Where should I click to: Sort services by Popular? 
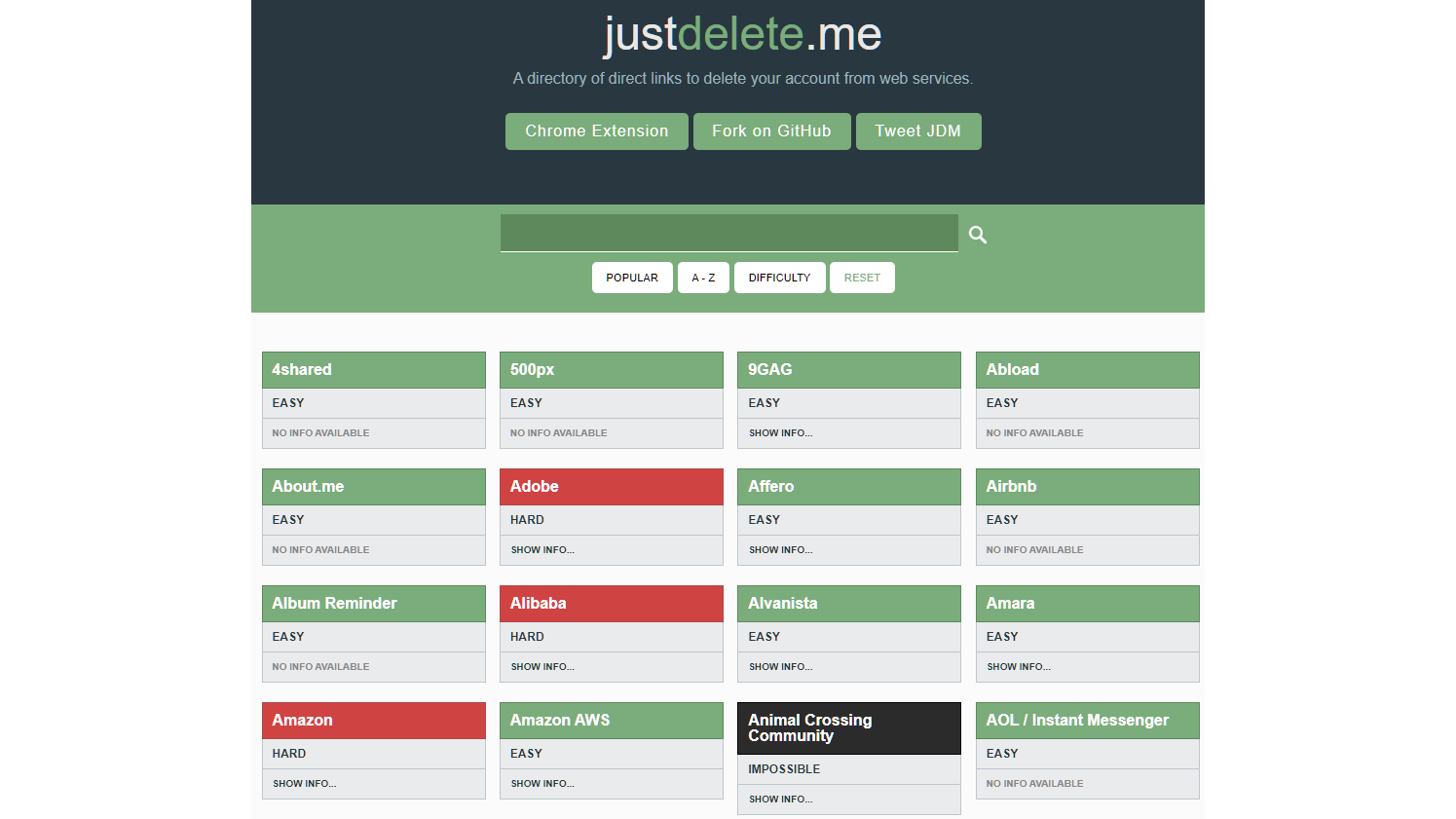tap(632, 278)
